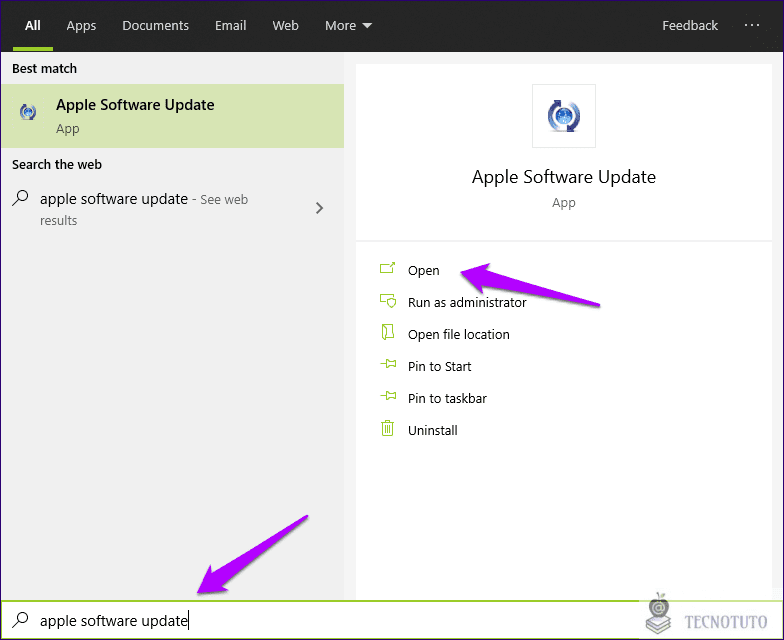The width and height of the screenshot is (784, 640).
Task: Click the Search the web heading
Action: (57, 164)
